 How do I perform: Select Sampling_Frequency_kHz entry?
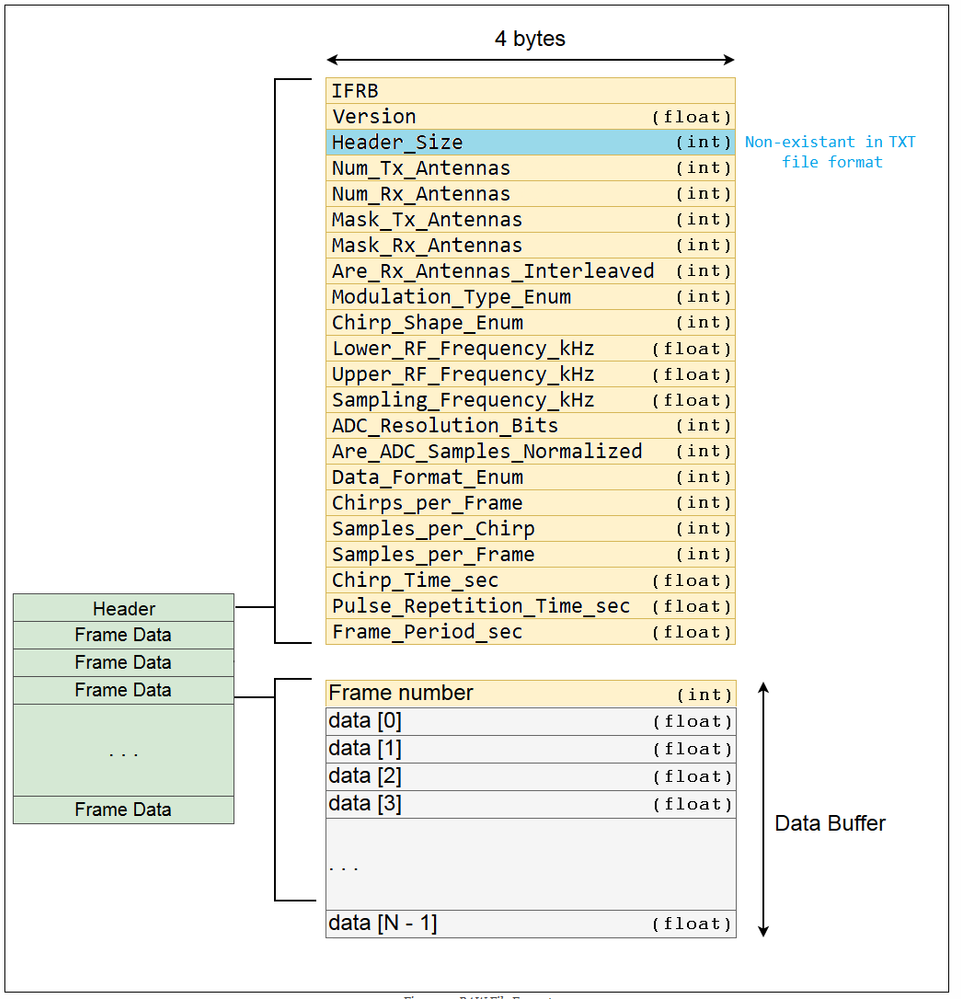530,399
